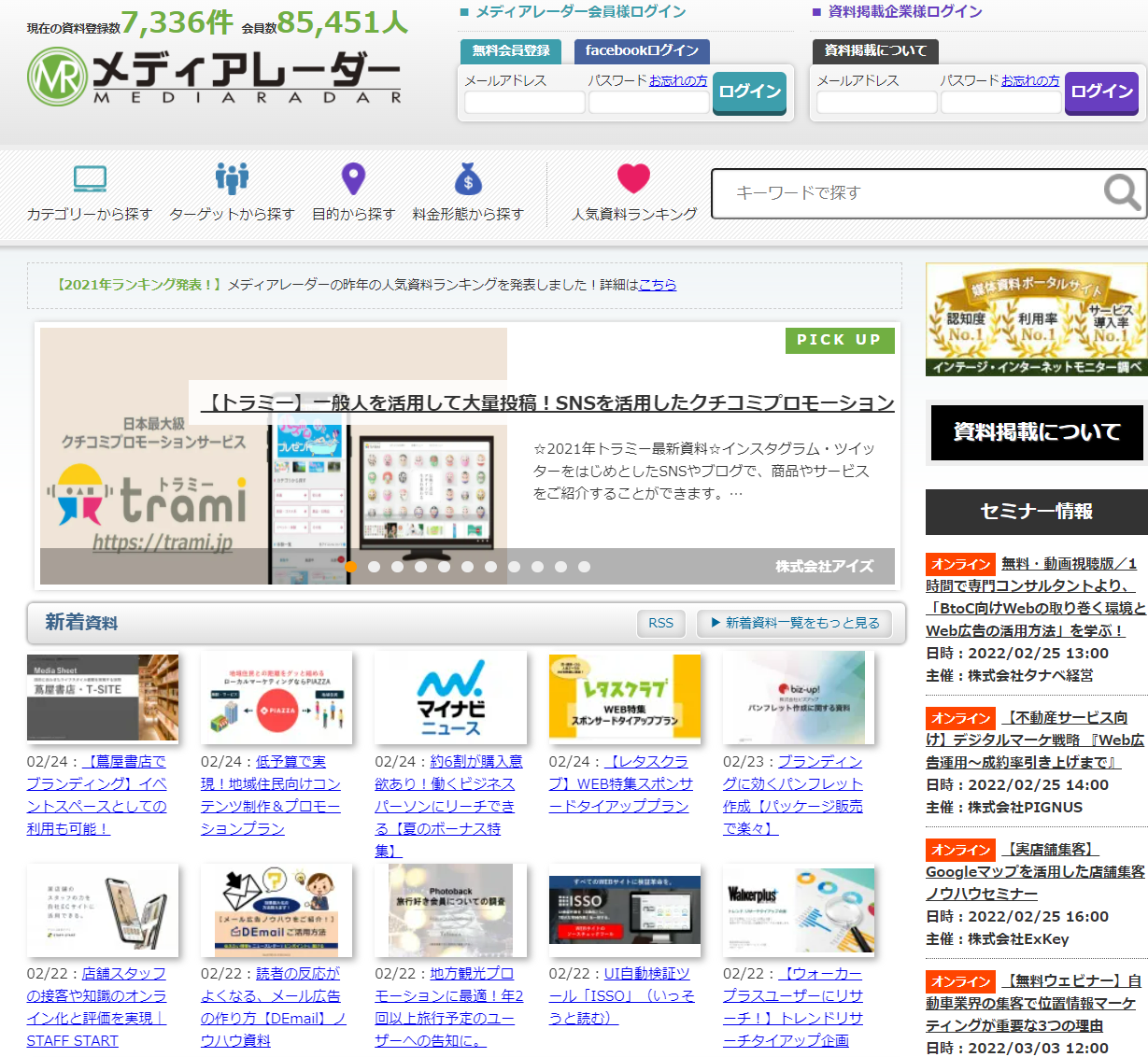The image size is (1148, 1057).
Task: Open the ISSO thumbnail
Action: 625,910
